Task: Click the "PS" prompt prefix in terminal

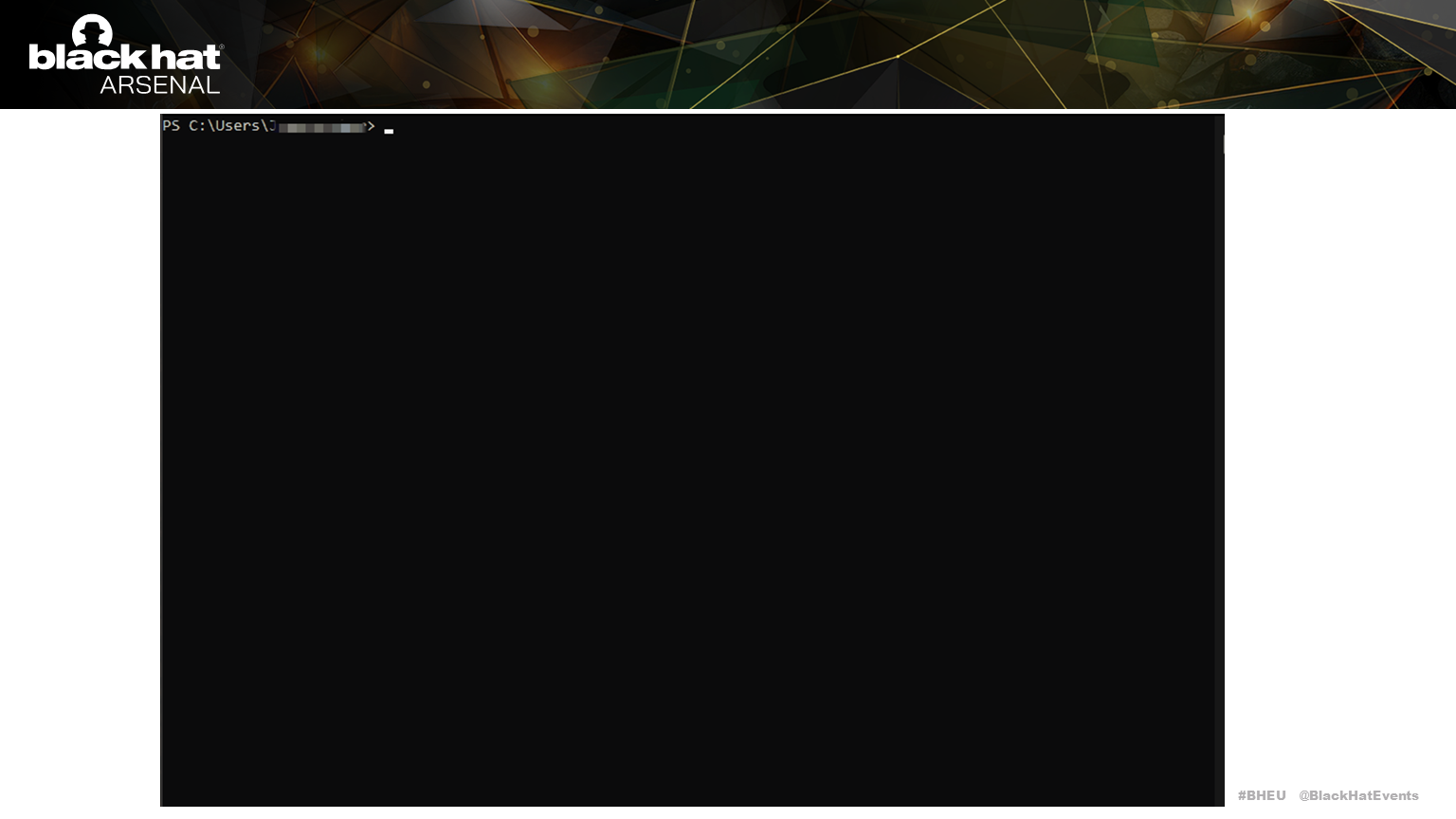Action: pyautogui.click(x=171, y=126)
